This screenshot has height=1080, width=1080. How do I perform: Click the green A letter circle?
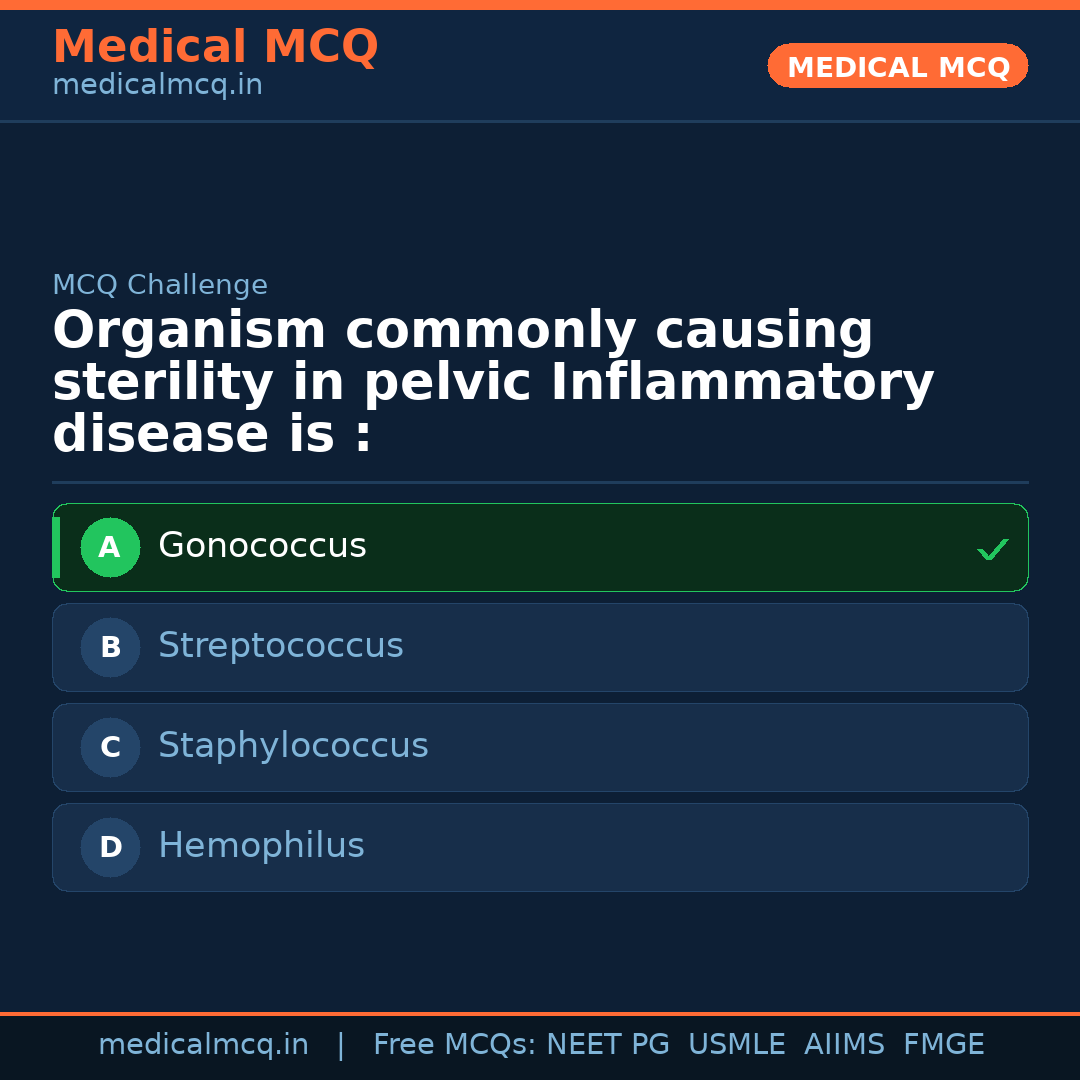(x=110, y=548)
